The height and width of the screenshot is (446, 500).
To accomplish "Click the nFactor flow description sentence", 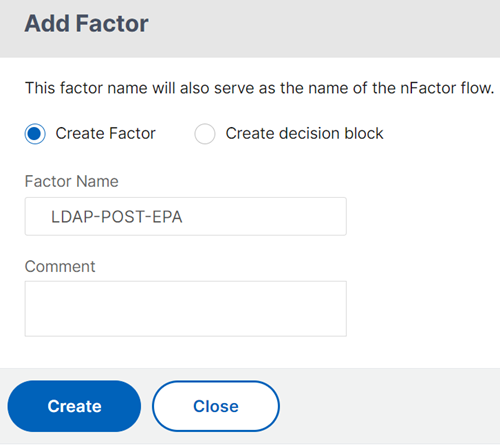I will tap(259, 88).
